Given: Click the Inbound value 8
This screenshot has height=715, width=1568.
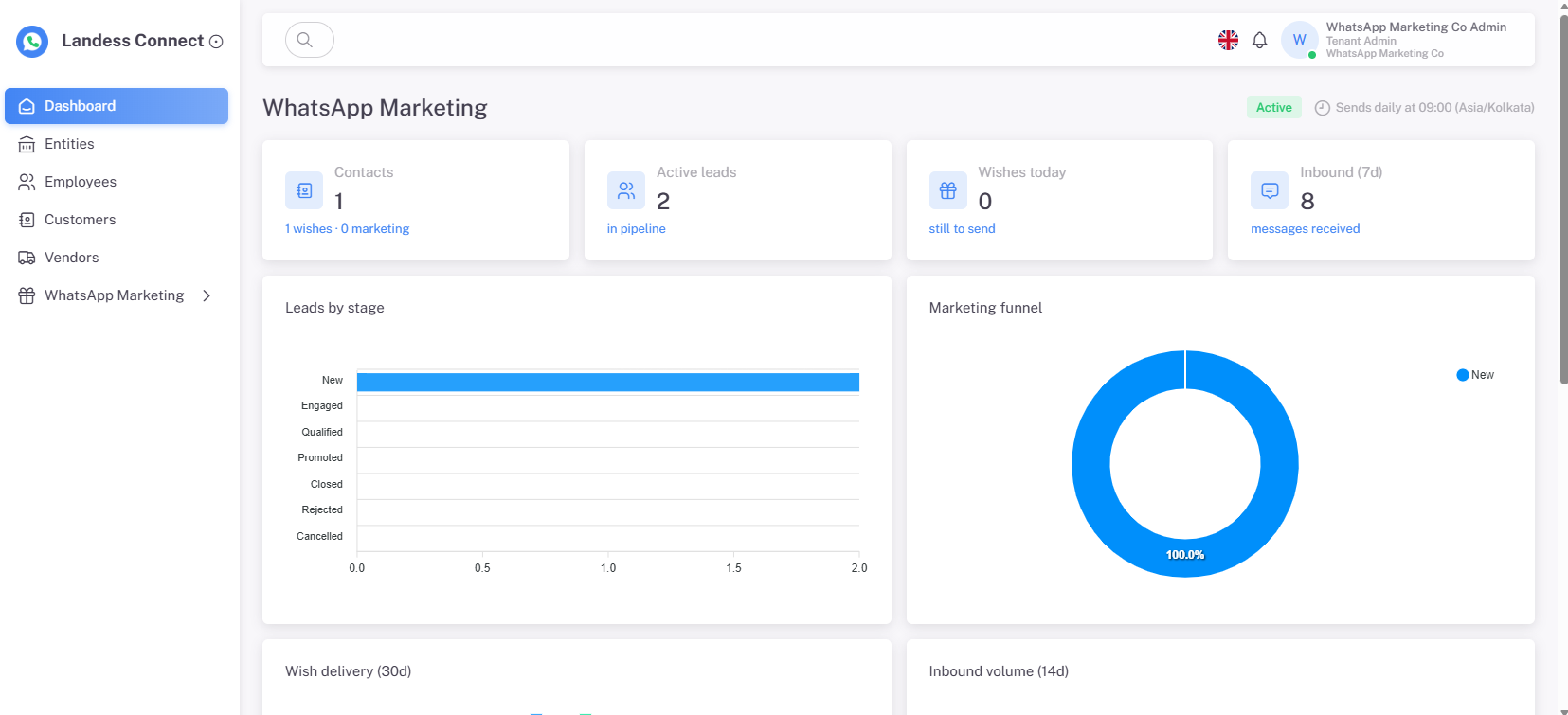Looking at the screenshot, I should click(1307, 201).
